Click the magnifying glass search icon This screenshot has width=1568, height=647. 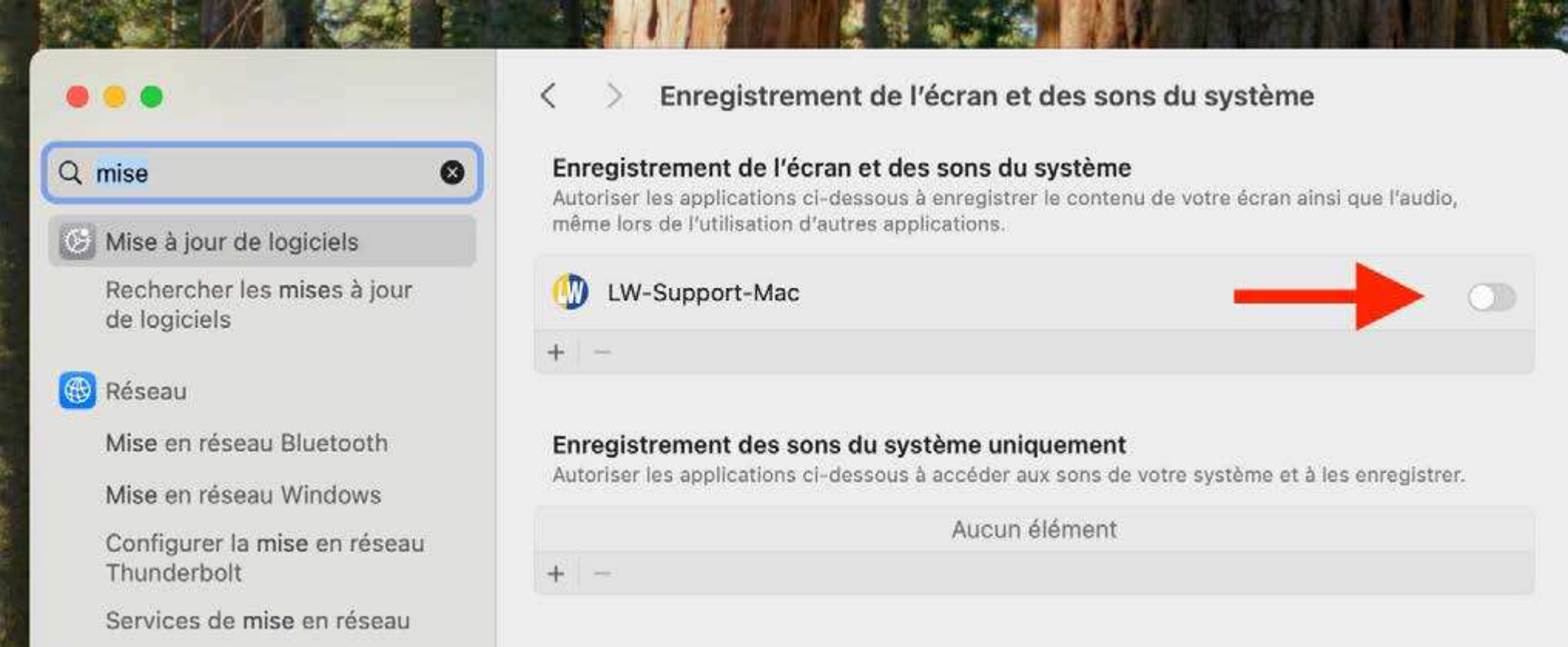[70, 173]
